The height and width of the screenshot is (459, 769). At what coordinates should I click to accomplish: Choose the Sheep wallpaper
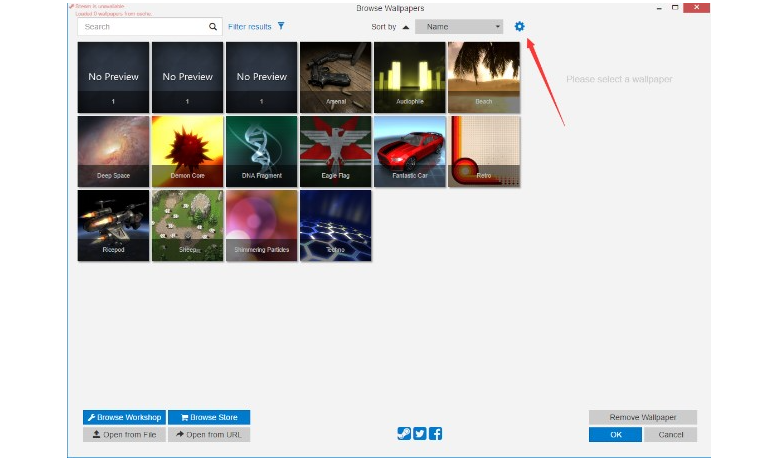coord(187,226)
